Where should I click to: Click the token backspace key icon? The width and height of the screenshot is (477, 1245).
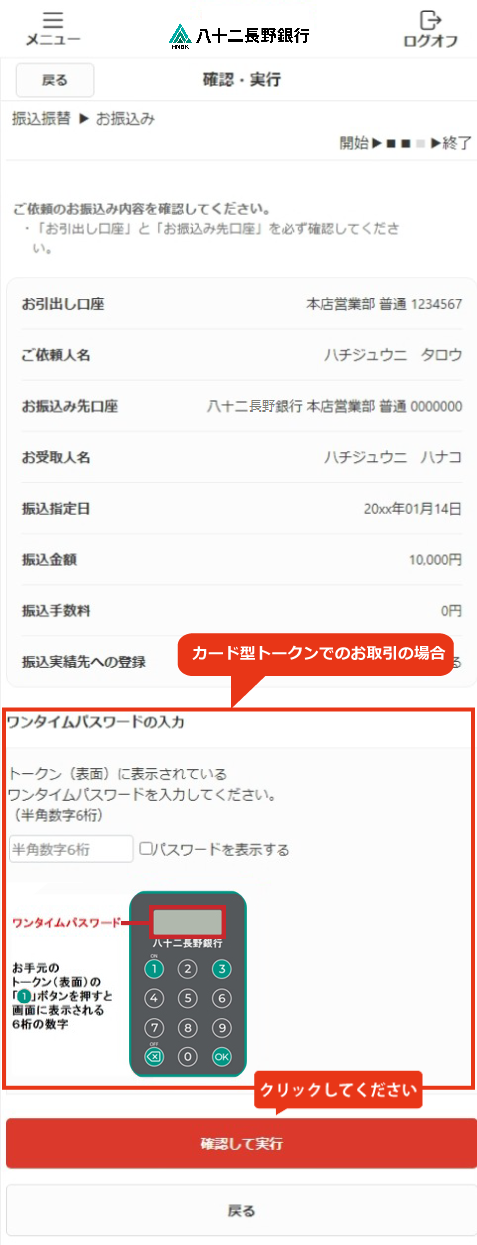(153, 1056)
